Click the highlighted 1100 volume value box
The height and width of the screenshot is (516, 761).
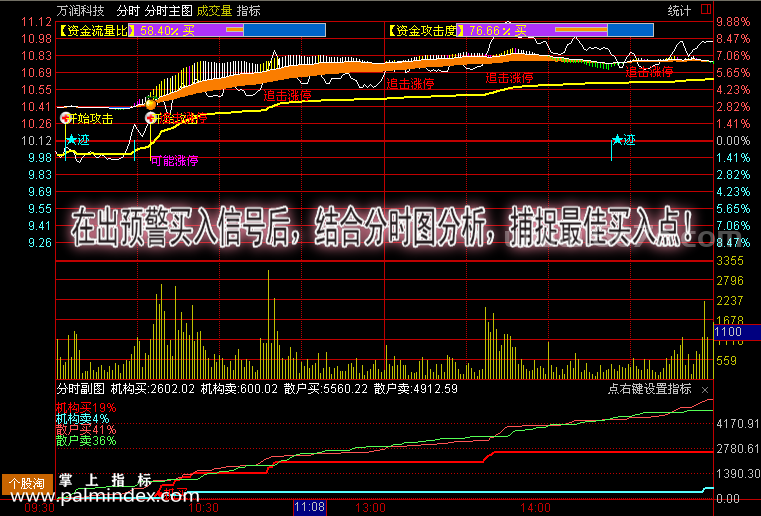click(x=737, y=332)
